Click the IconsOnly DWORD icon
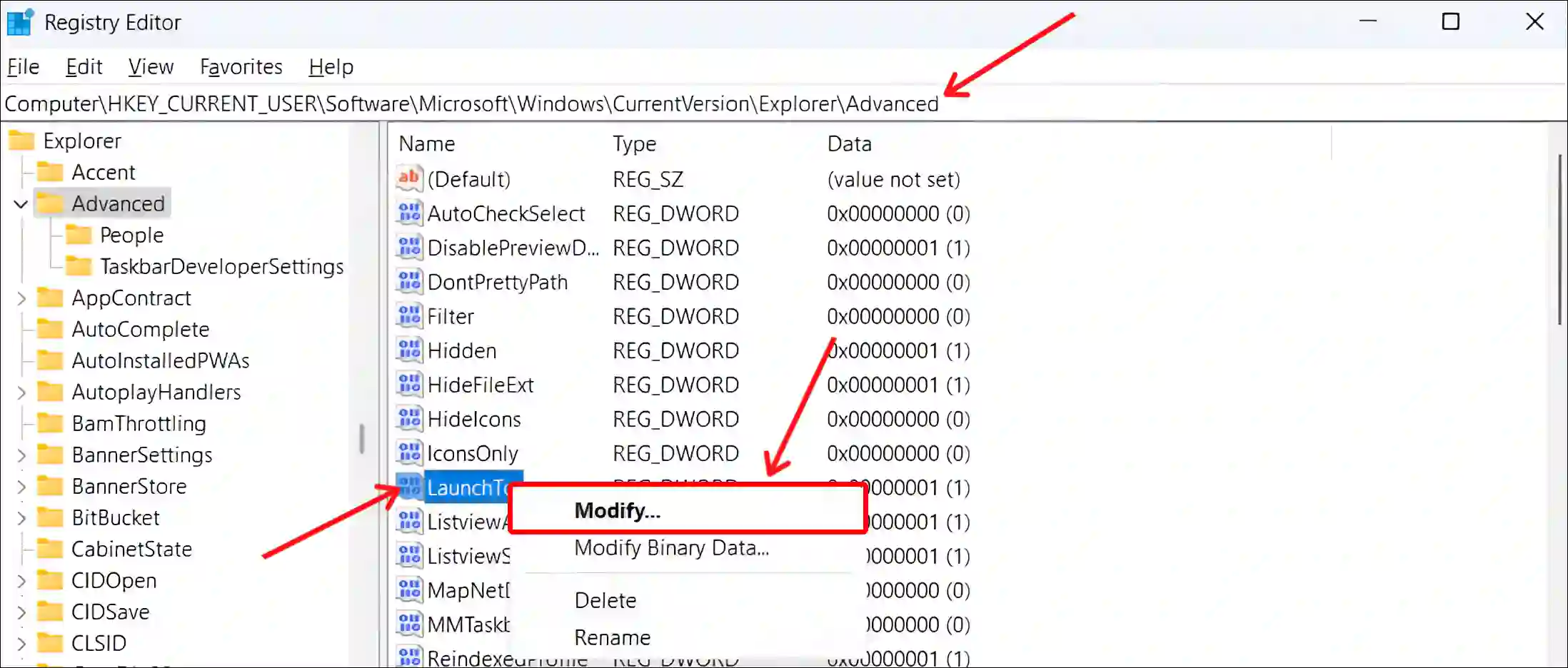The image size is (1568, 668). pos(409,452)
